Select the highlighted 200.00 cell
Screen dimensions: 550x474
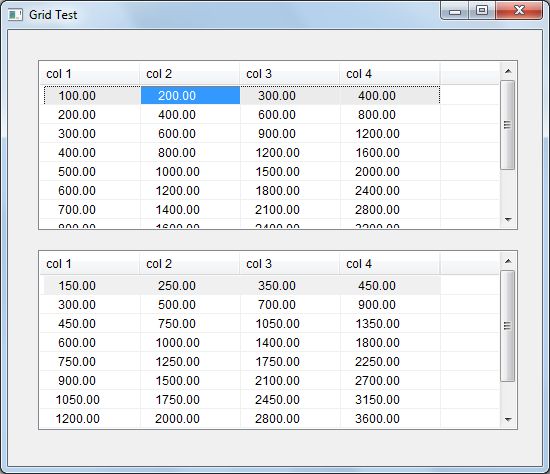[190, 95]
